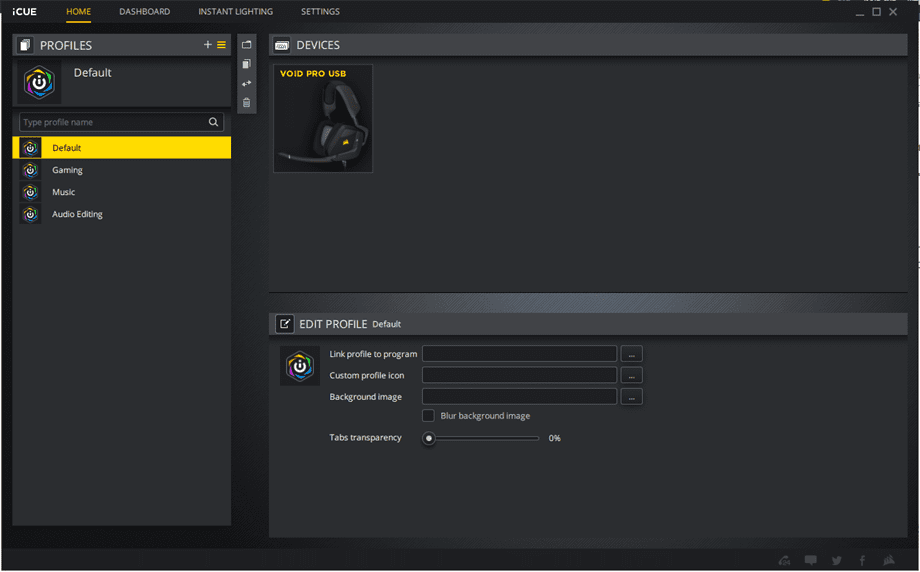This screenshot has height=572, width=920.
Task: Open the profiles list menu icon
Action: tap(221, 45)
